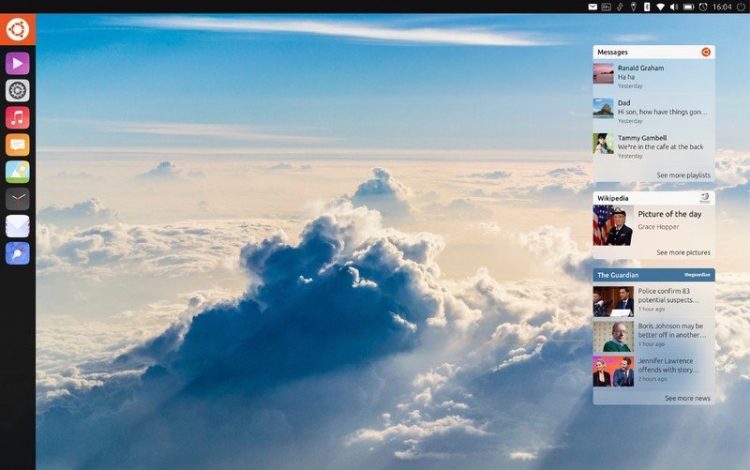Screen dimensions: 750x470
Task: Open System Settings from the launcher
Action: point(17,91)
